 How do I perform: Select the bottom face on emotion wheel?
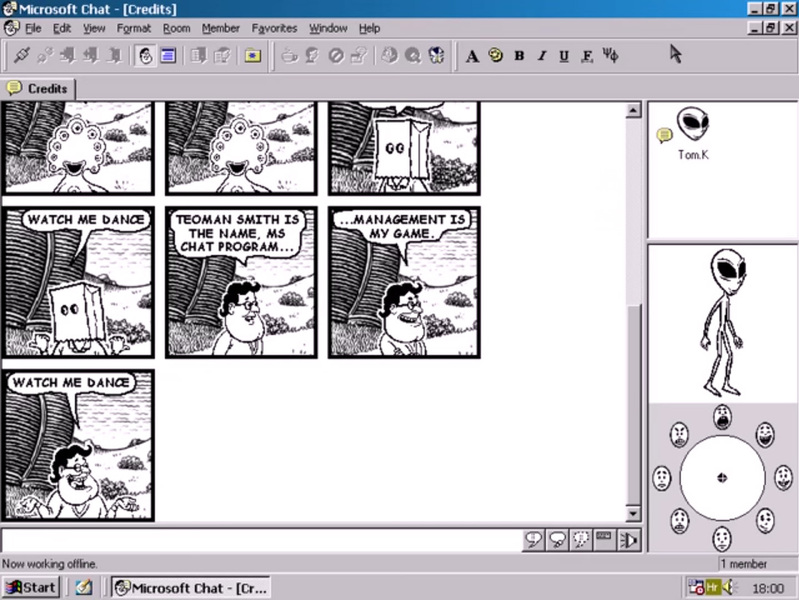tap(722, 539)
